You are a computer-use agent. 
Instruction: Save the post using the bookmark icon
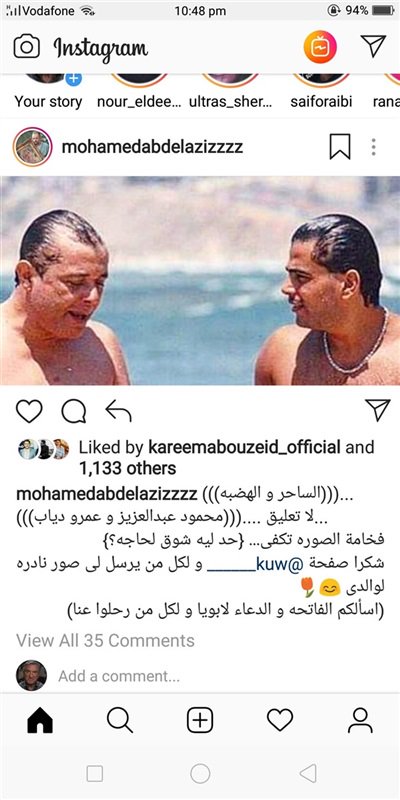coord(340,147)
